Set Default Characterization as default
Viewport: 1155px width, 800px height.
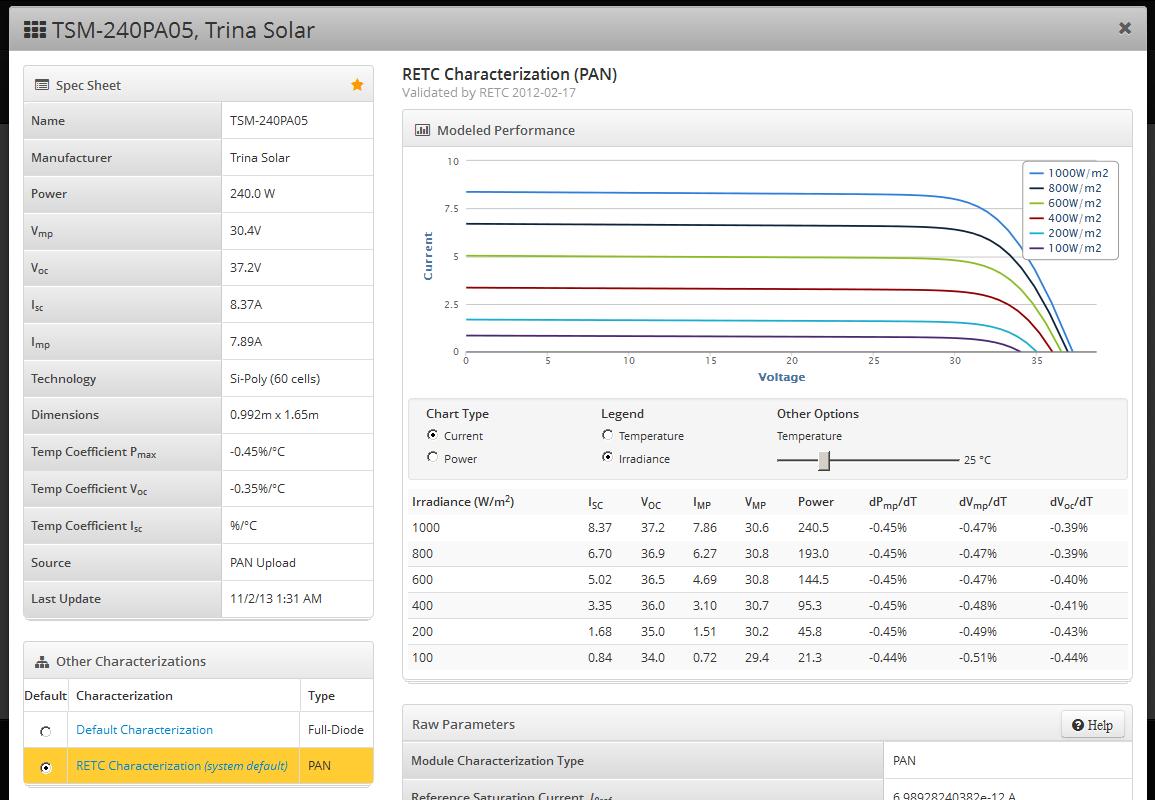tap(46, 731)
